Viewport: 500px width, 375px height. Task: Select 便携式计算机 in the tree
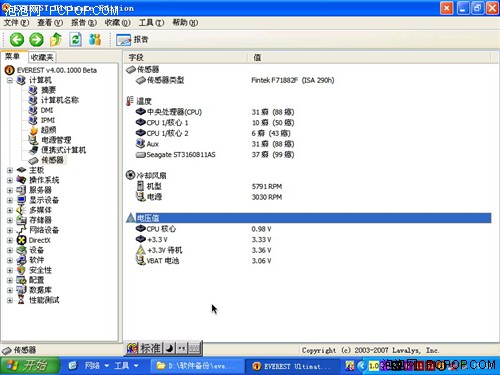[64, 150]
